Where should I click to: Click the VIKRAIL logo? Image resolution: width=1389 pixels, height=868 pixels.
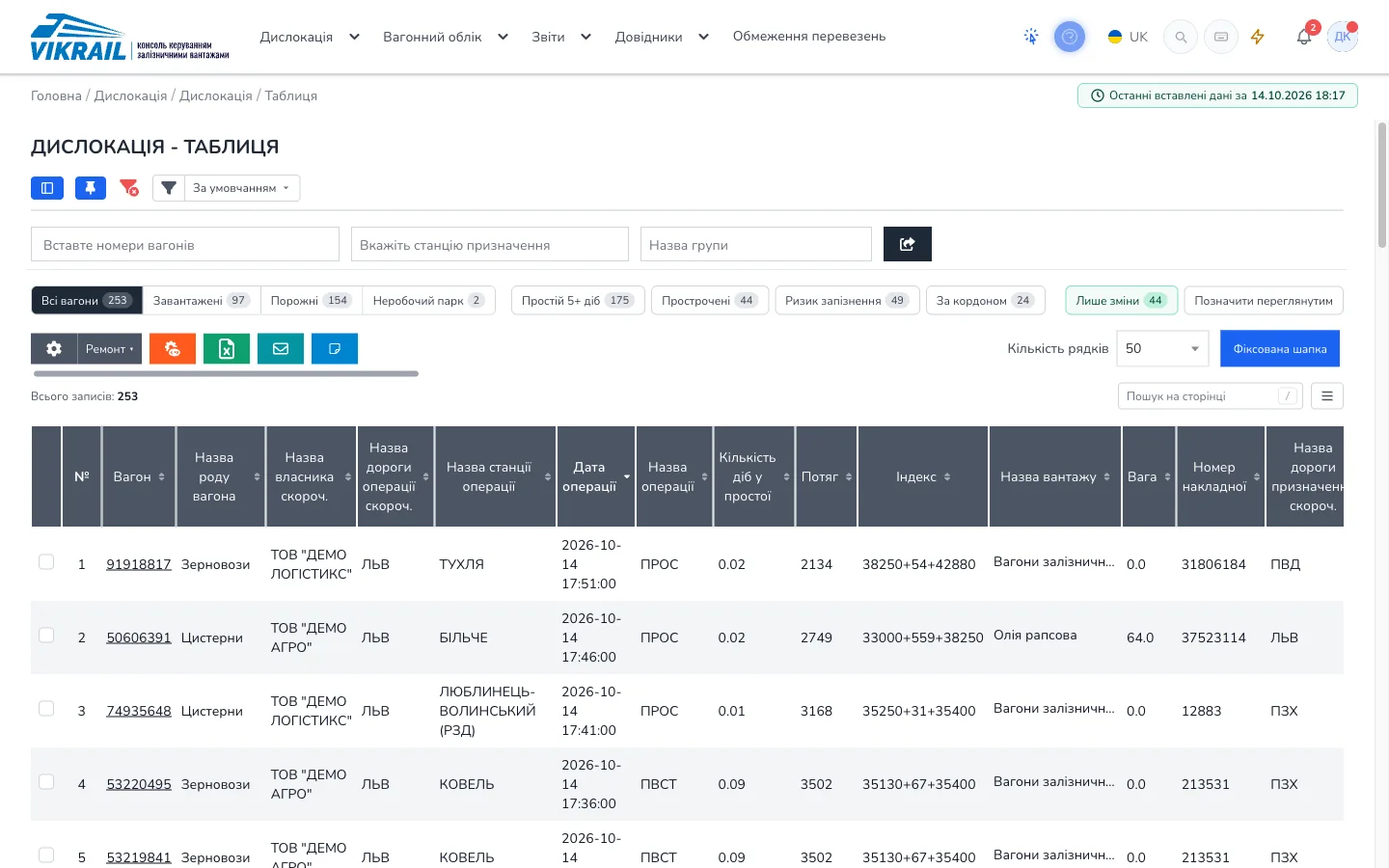pyautogui.click(x=129, y=38)
